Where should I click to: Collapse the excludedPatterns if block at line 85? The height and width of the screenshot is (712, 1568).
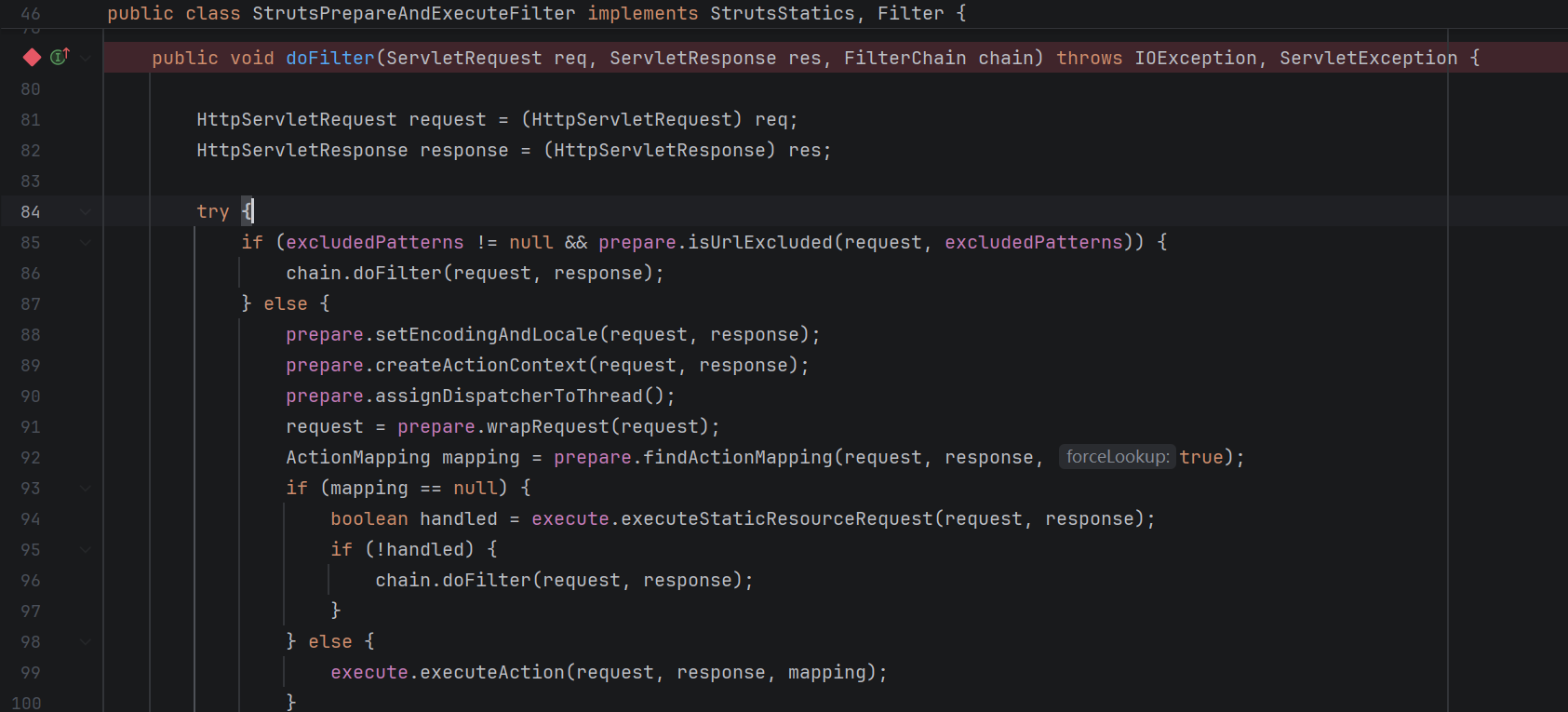coord(86,243)
